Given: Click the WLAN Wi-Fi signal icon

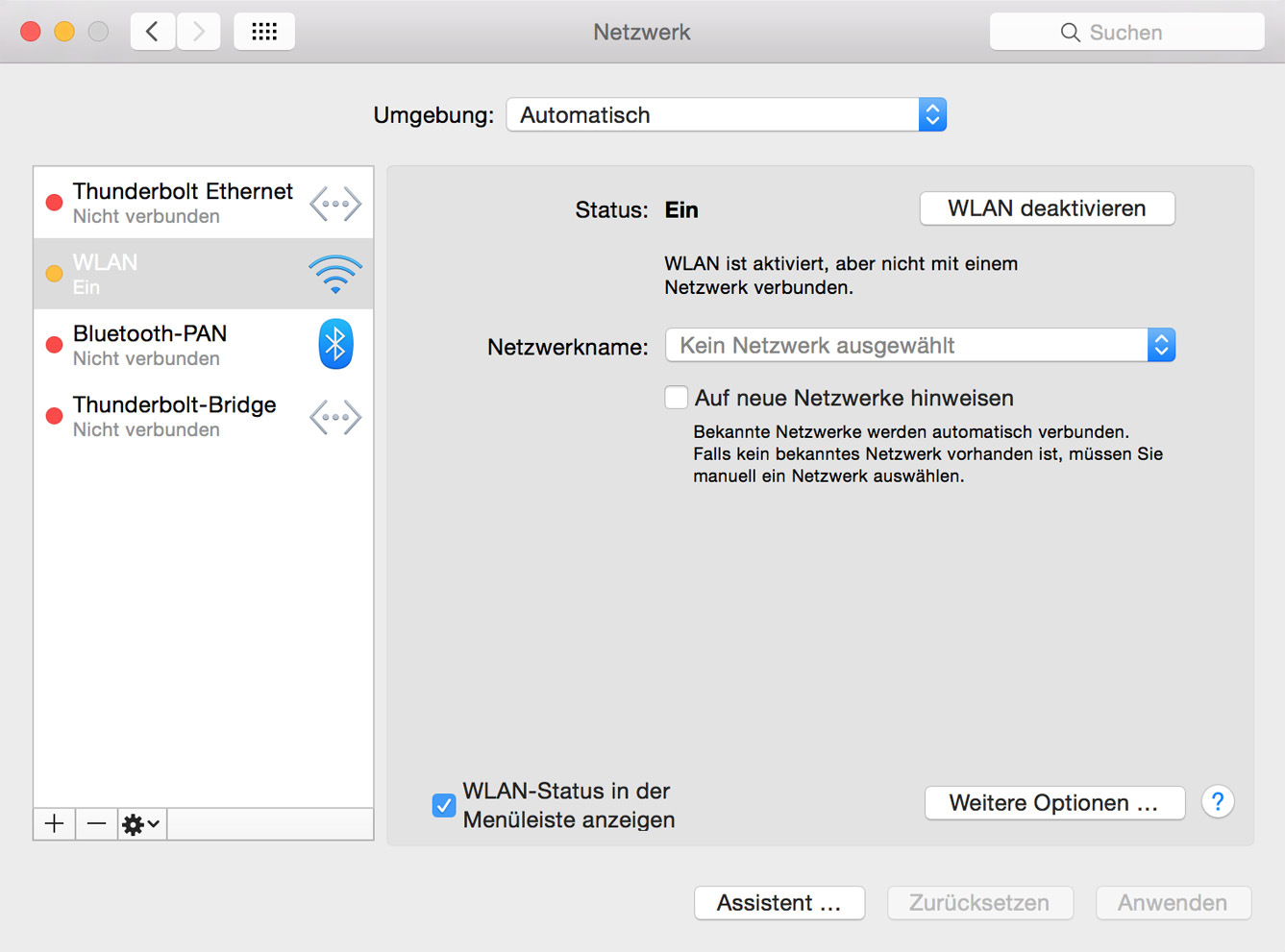Looking at the screenshot, I should [x=334, y=275].
